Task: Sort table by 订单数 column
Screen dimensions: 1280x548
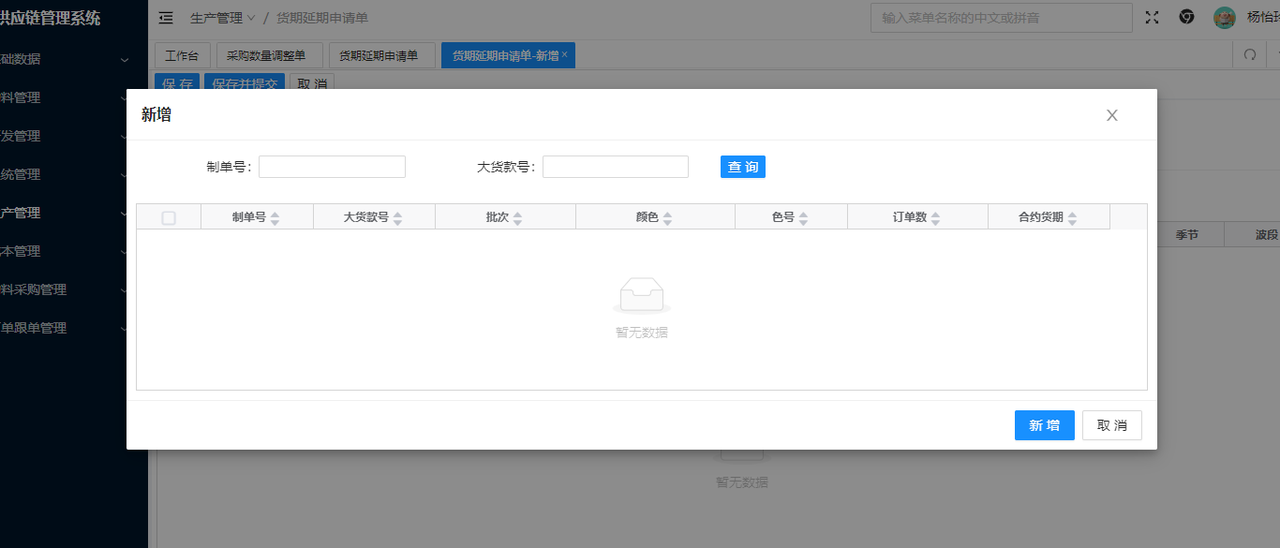Action: 935,217
